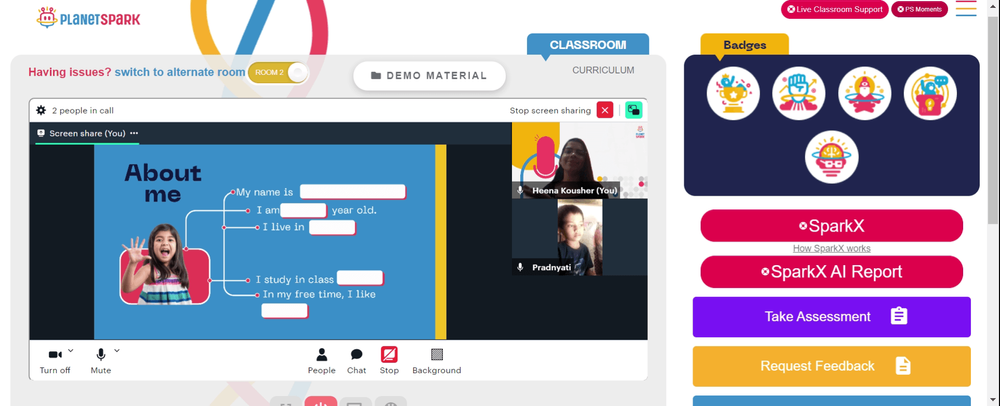Select the trophy badge
The height and width of the screenshot is (406, 1000).
tap(733, 94)
